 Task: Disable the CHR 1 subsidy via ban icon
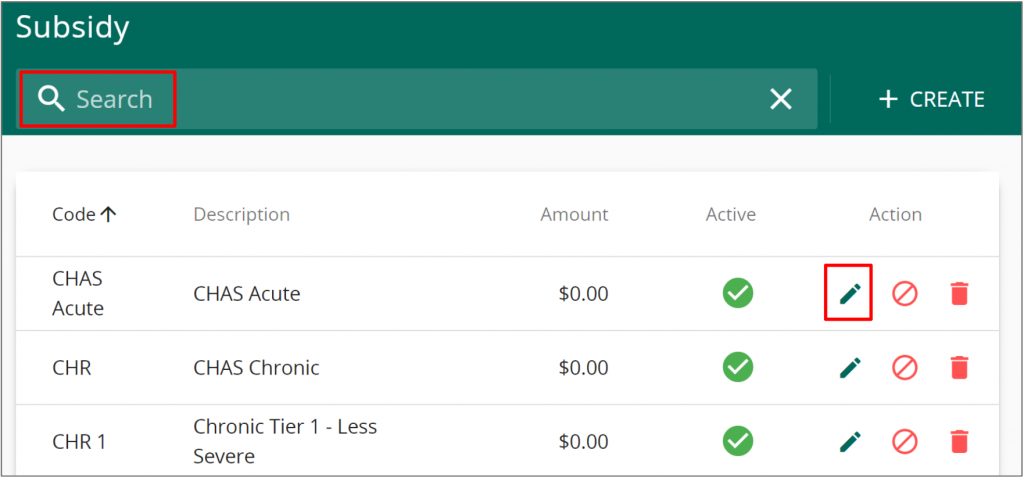904,442
